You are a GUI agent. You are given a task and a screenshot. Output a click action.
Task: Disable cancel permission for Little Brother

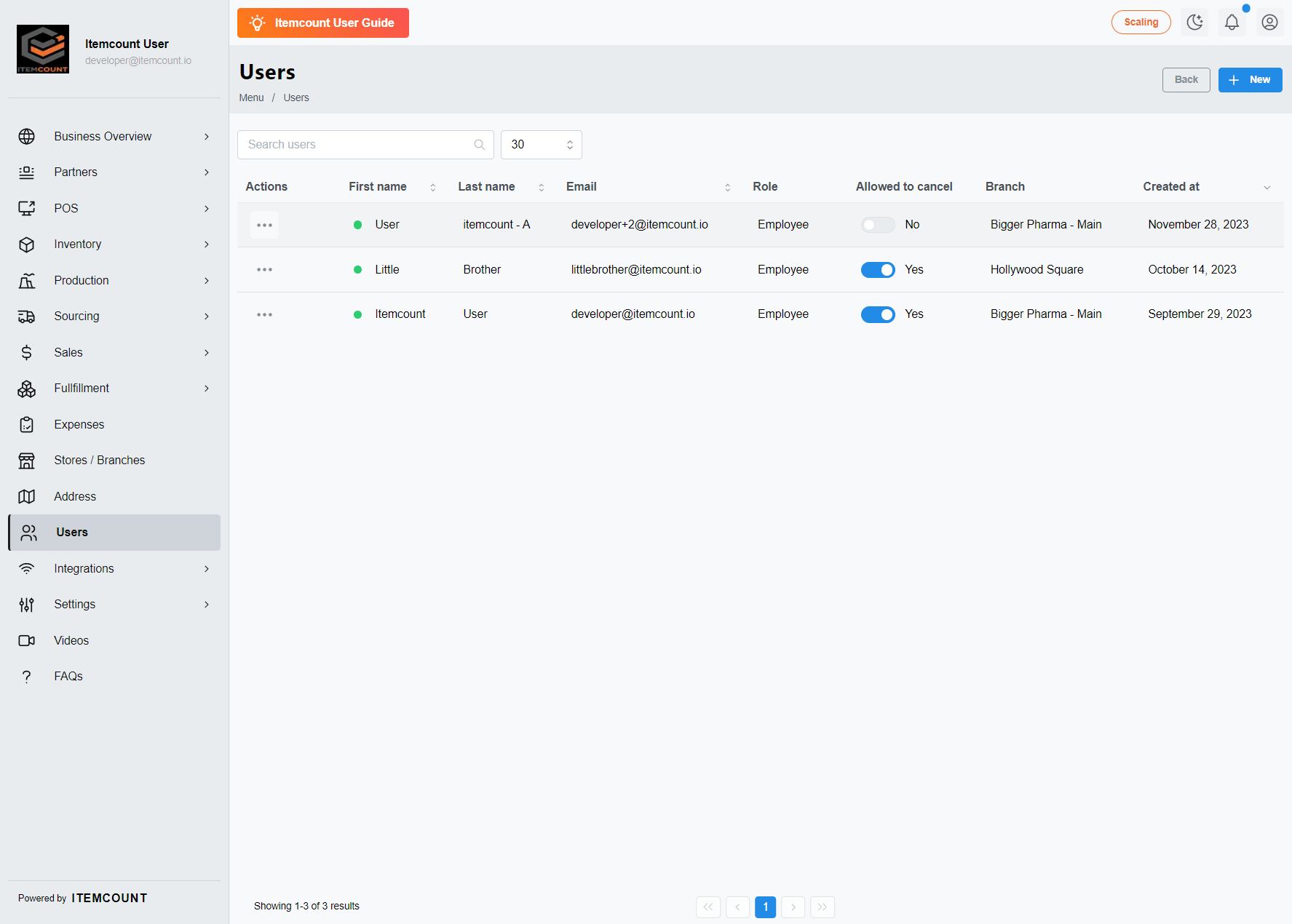click(878, 270)
